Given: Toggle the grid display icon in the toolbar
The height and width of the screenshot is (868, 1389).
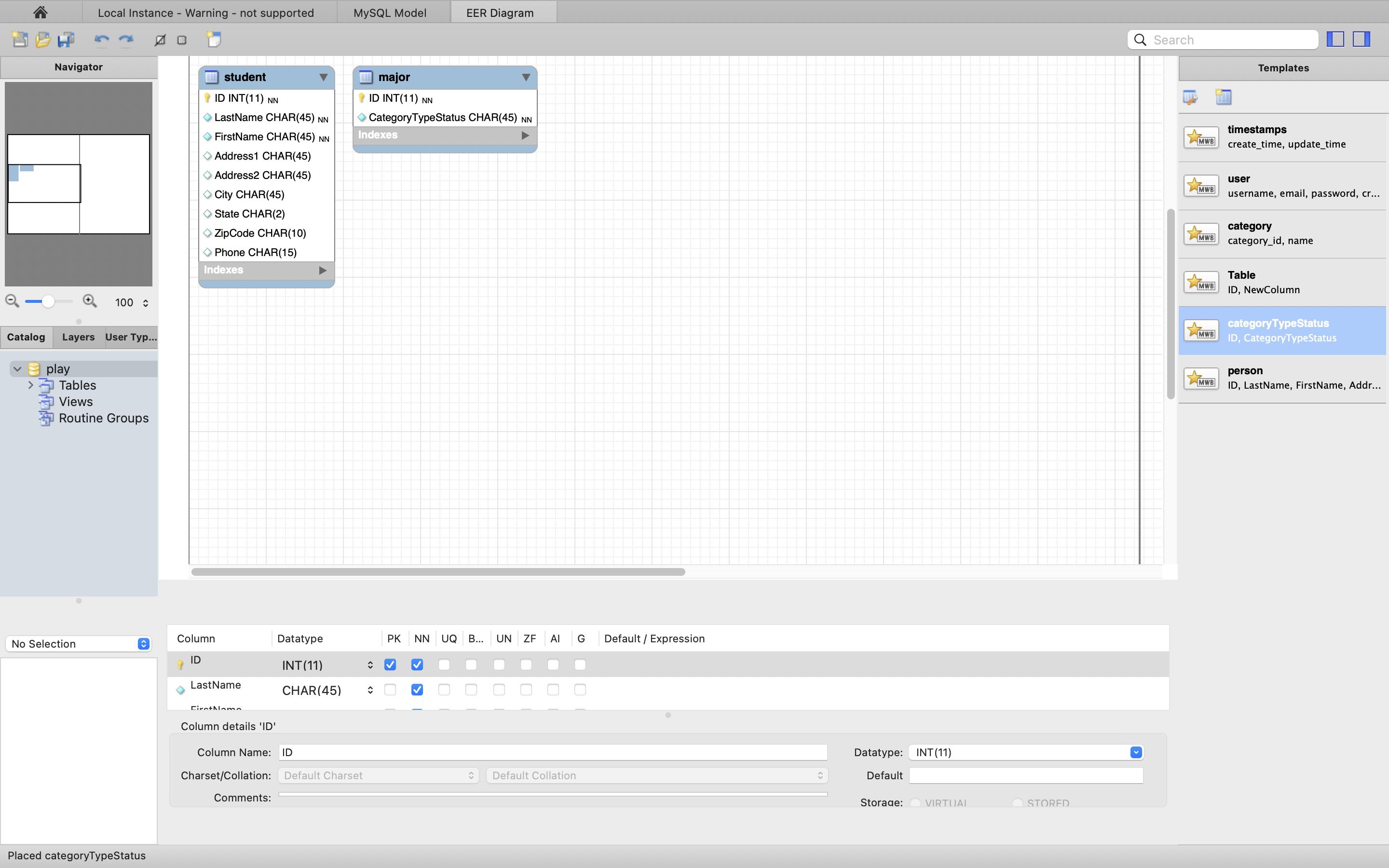Looking at the screenshot, I should click(x=182, y=39).
